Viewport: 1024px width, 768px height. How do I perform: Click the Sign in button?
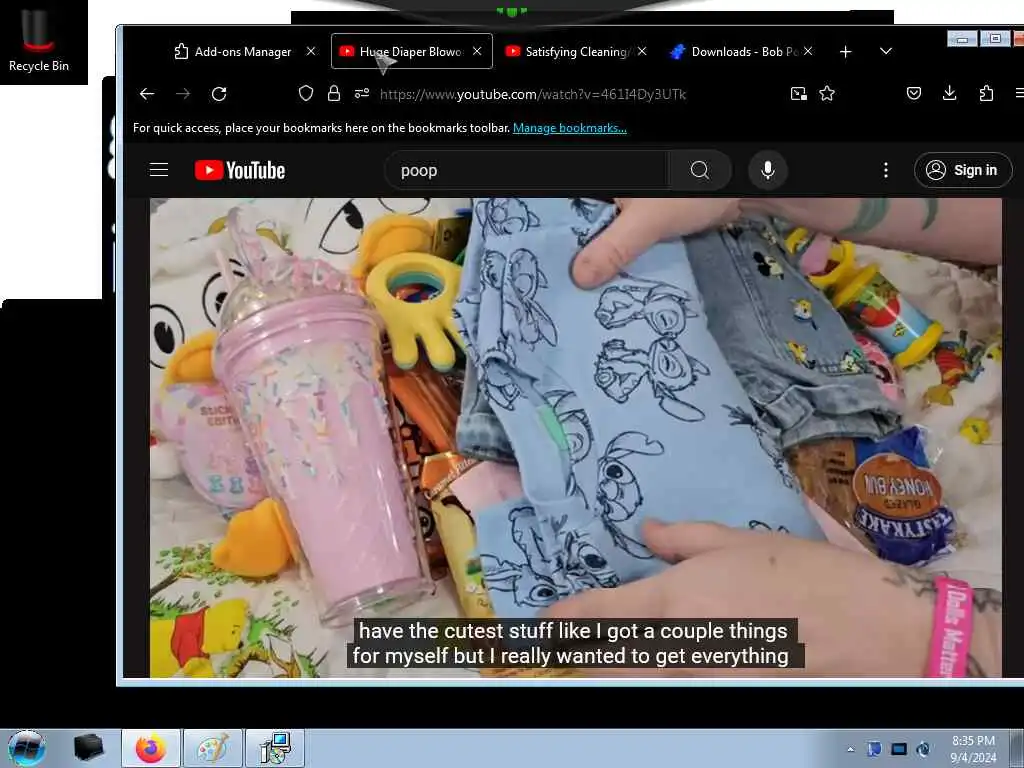(963, 170)
